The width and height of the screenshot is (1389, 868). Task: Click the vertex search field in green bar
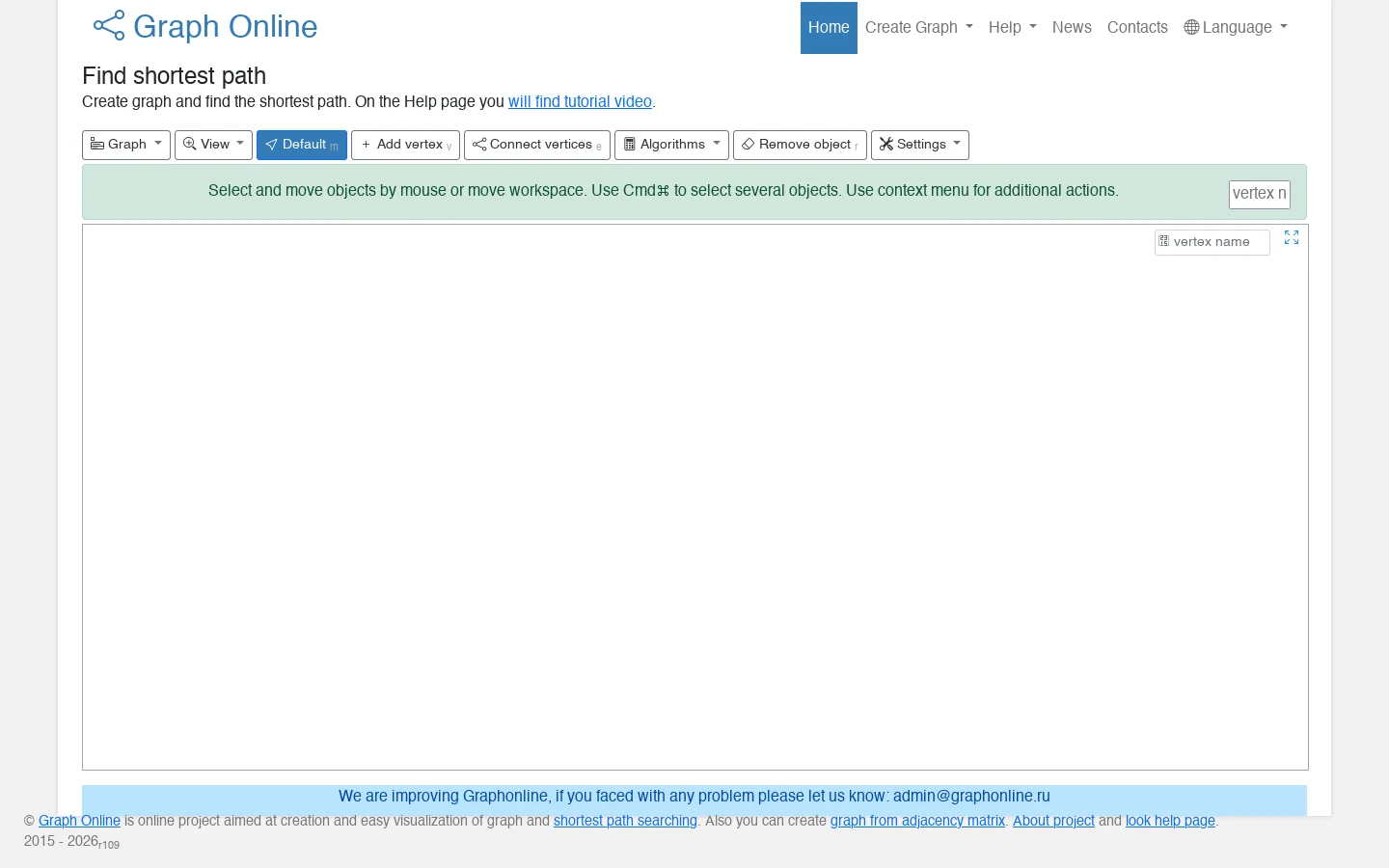(1260, 194)
